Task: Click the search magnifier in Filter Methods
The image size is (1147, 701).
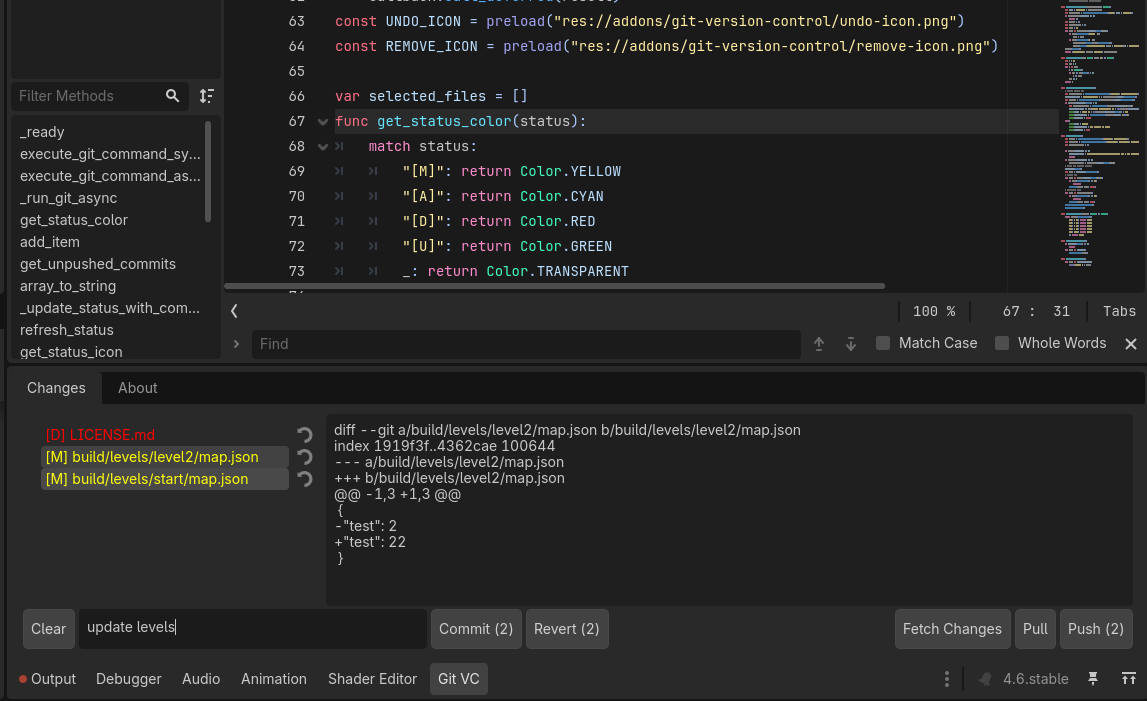Action: (173, 96)
